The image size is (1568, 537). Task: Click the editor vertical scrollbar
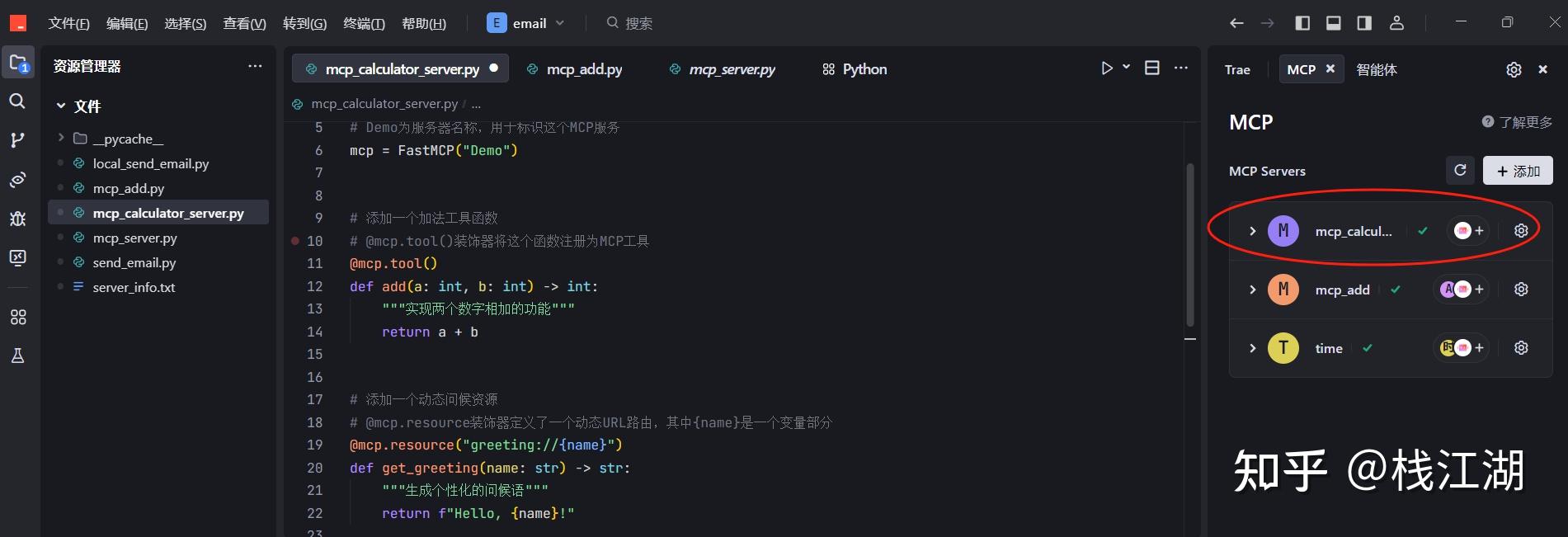click(x=1190, y=245)
